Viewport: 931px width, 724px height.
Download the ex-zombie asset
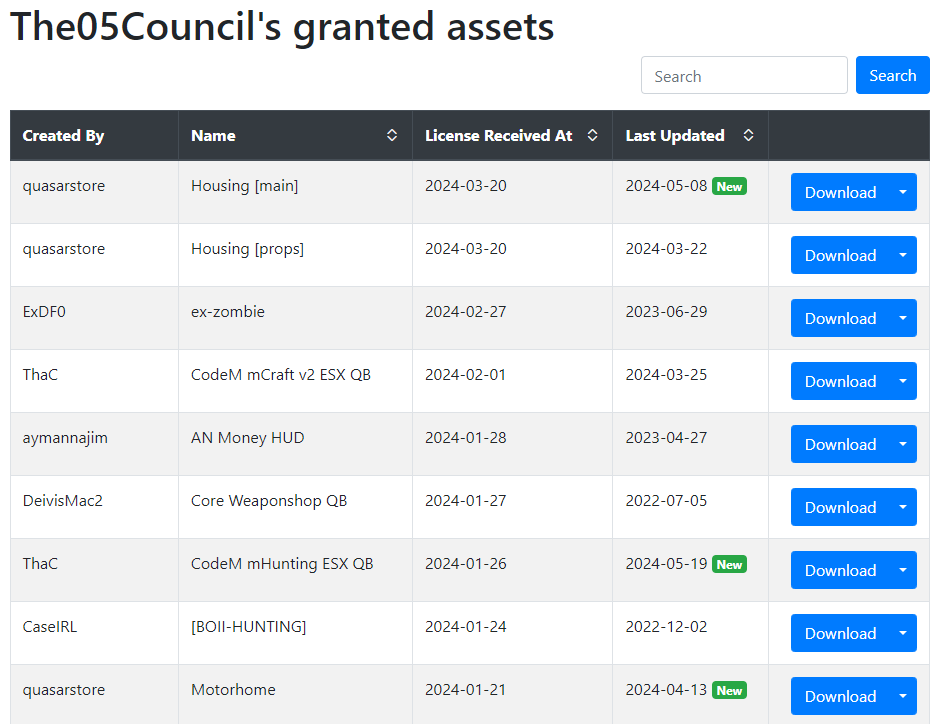pos(840,318)
